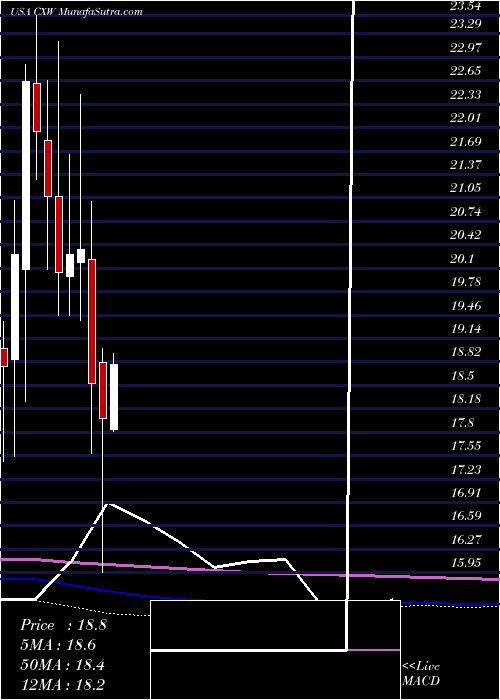This screenshot has height=700, width=500.
Task: Click the 16.59 price axis label
Action: click(x=465, y=516)
